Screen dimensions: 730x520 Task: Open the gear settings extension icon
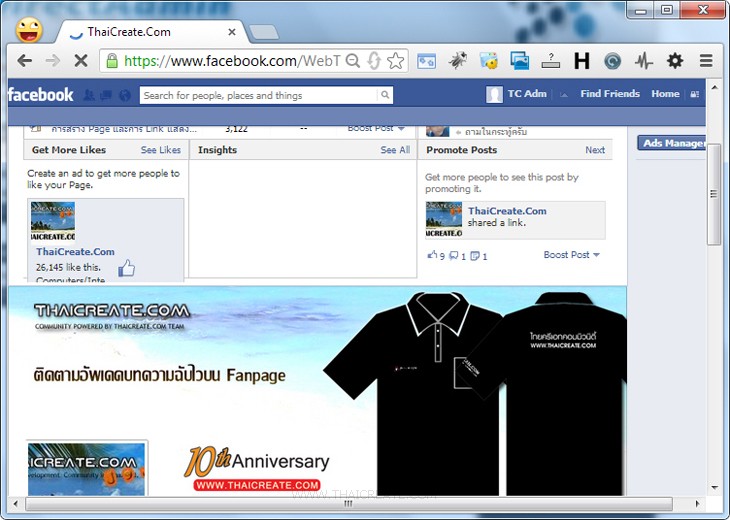point(675,61)
